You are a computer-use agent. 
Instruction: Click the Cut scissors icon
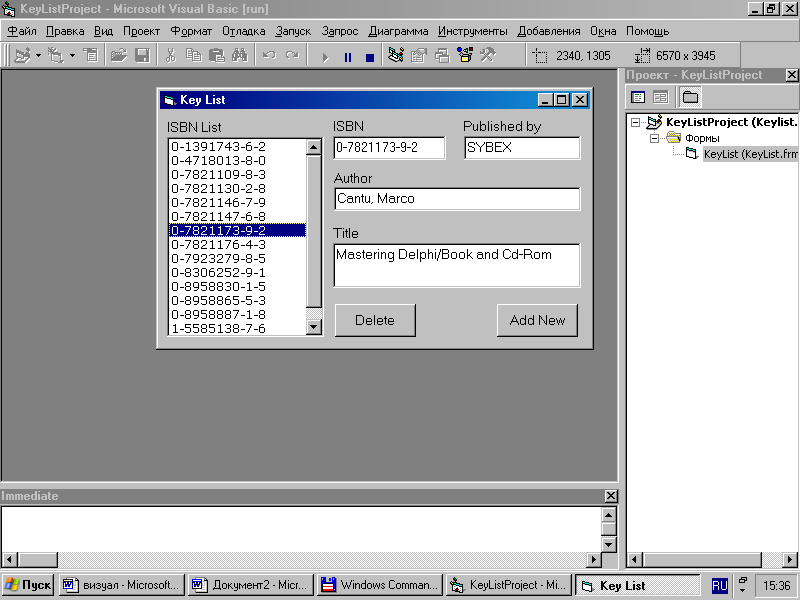pyautogui.click(x=170, y=55)
